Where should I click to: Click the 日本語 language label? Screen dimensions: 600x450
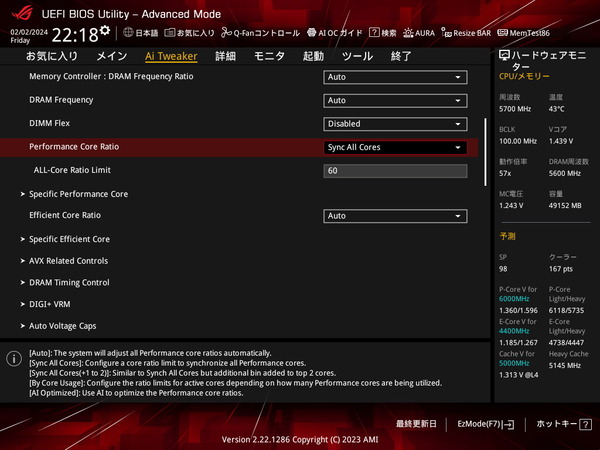point(147,33)
